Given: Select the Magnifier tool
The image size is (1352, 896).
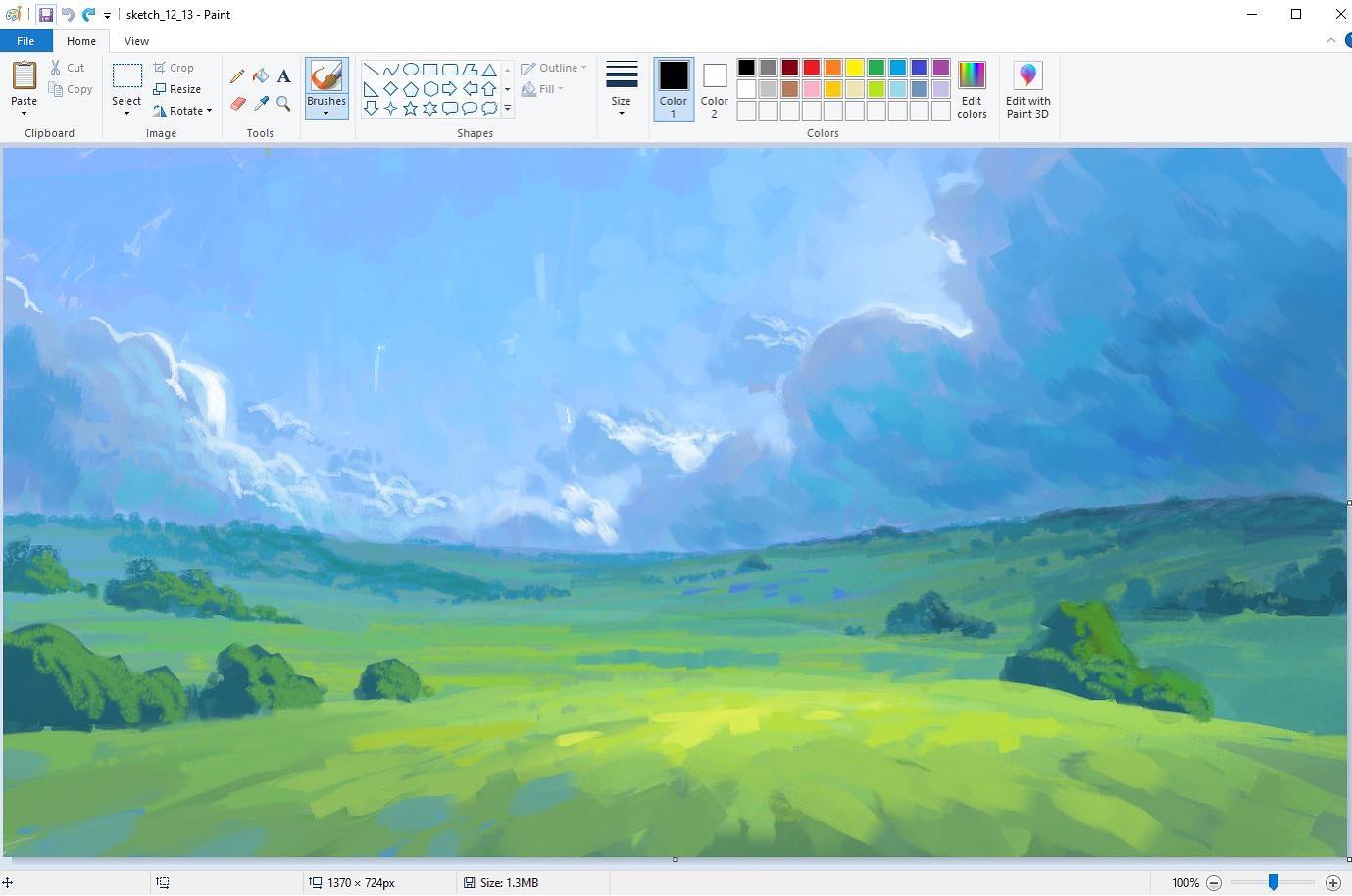Looking at the screenshot, I should [283, 103].
